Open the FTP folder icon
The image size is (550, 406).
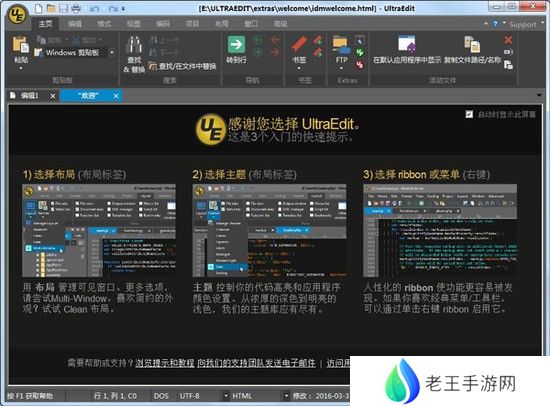341,44
